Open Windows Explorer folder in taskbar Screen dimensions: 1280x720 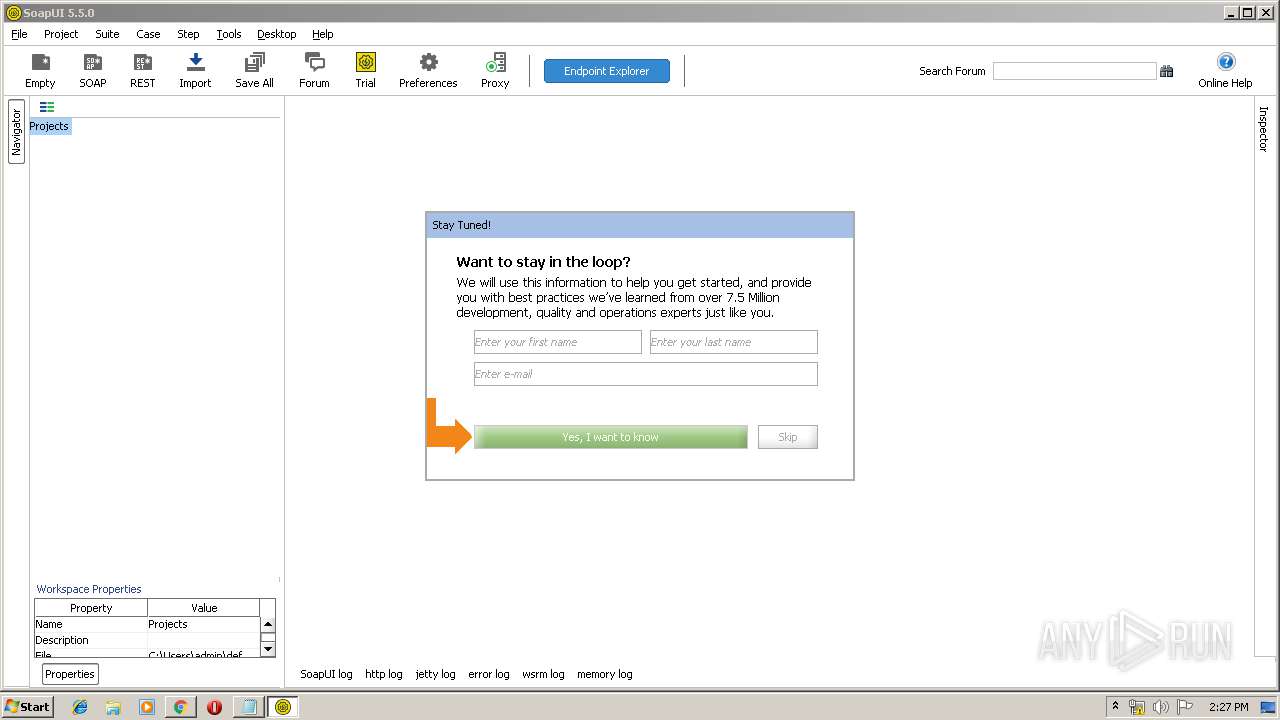[x=113, y=707]
